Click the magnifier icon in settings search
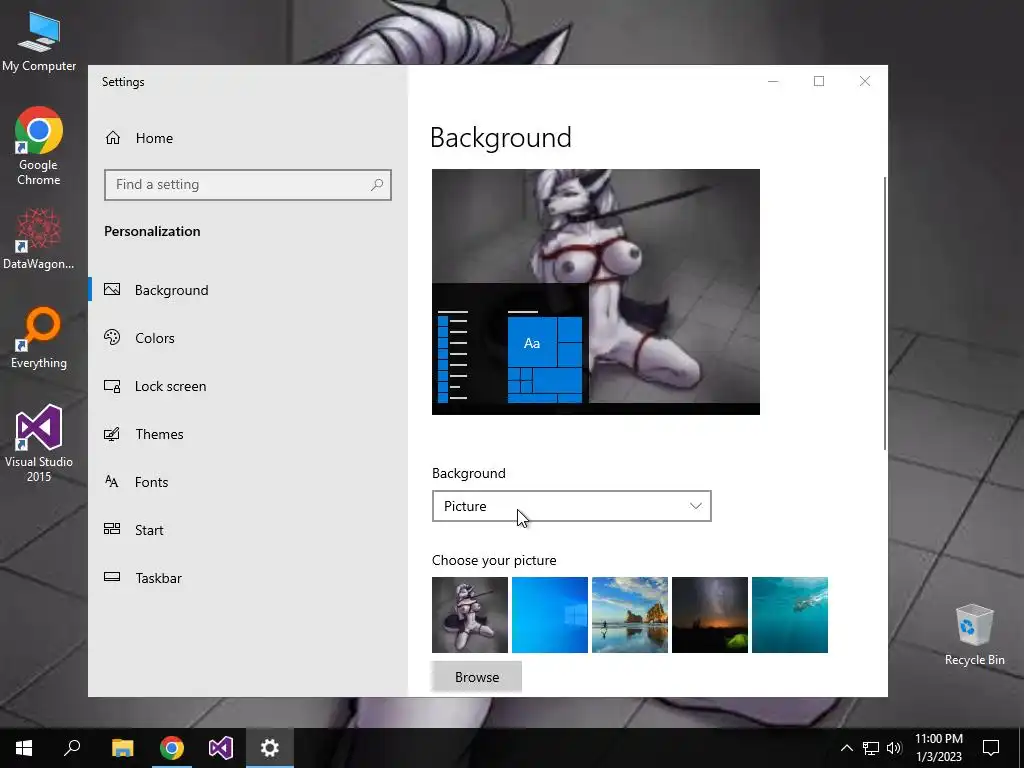This screenshot has height=768, width=1024. (377, 185)
